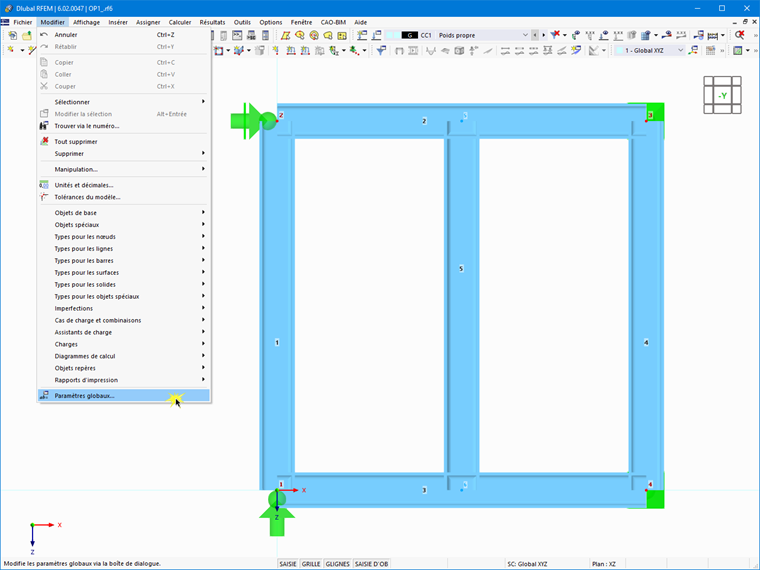Screen dimensions: 760x570
Task: Expand the Sélectionner submenu
Action: 124,102
